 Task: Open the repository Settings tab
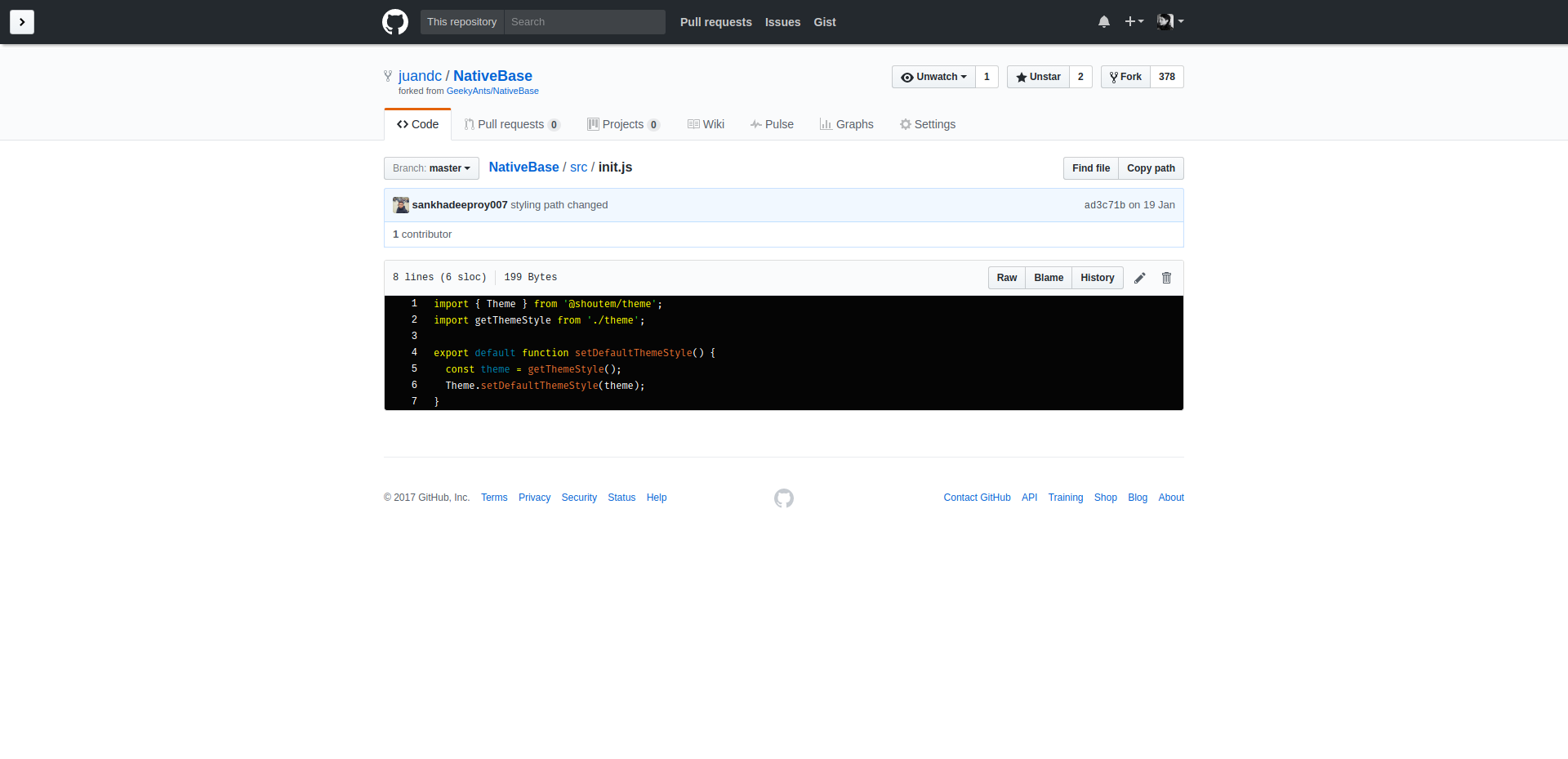928,124
